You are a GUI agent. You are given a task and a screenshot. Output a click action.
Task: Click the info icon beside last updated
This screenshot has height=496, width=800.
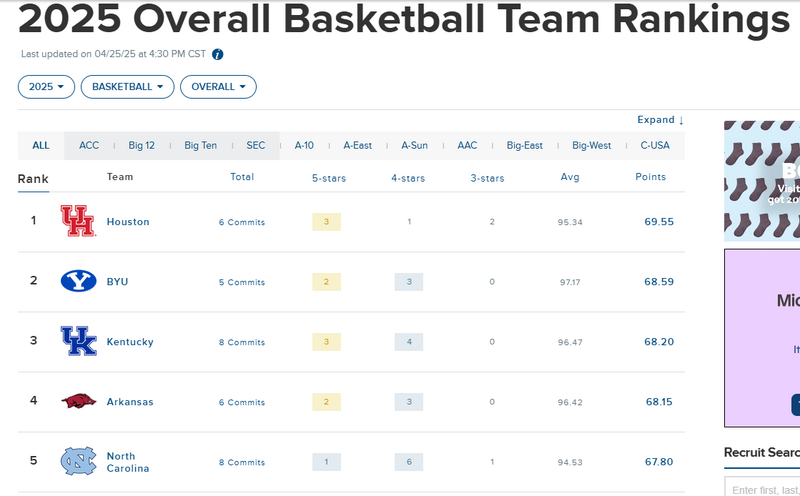pos(218,54)
